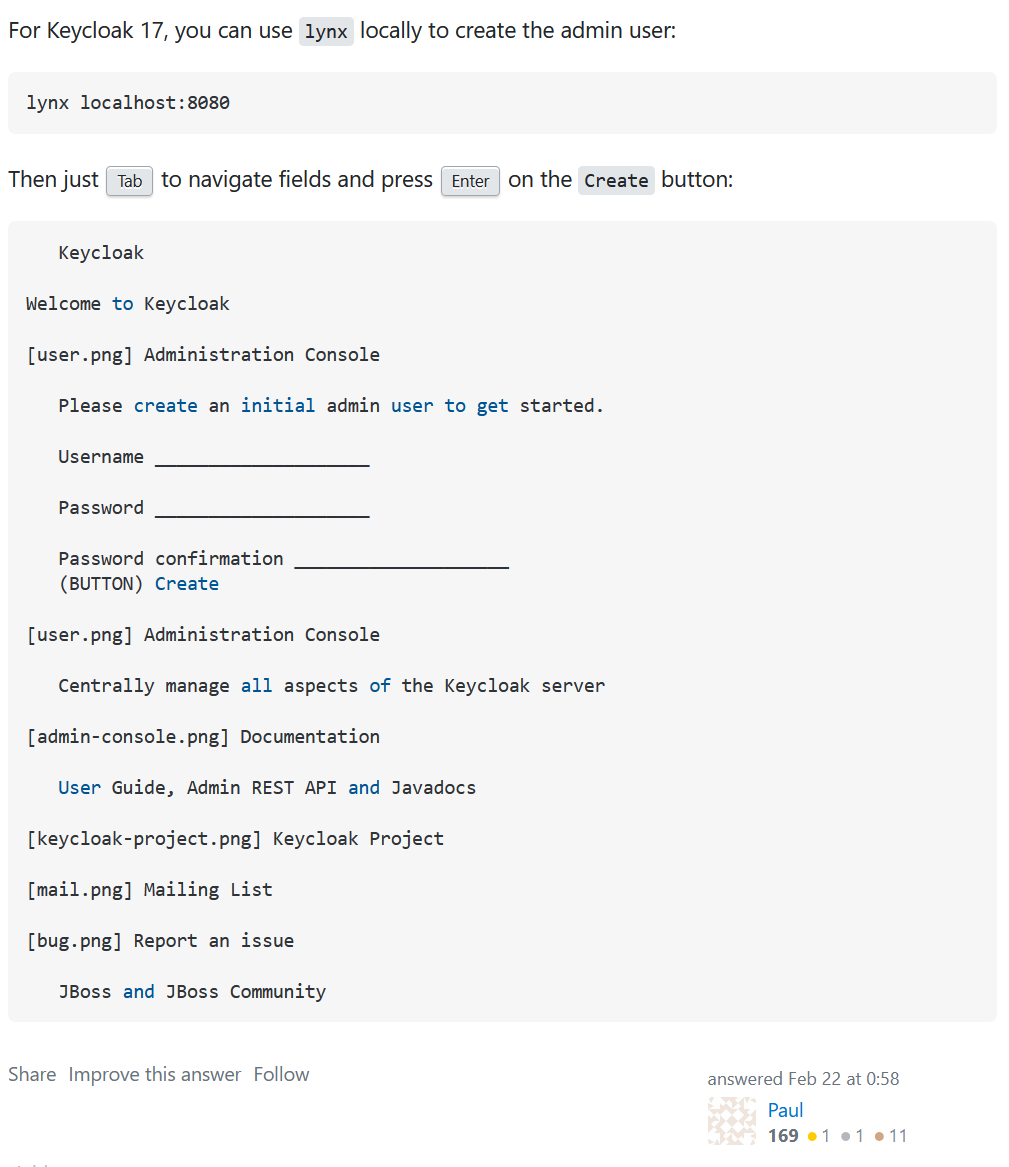This screenshot has width=1009, height=1167.
Task: Click the Tab keyboard key element
Action: click(x=129, y=181)
